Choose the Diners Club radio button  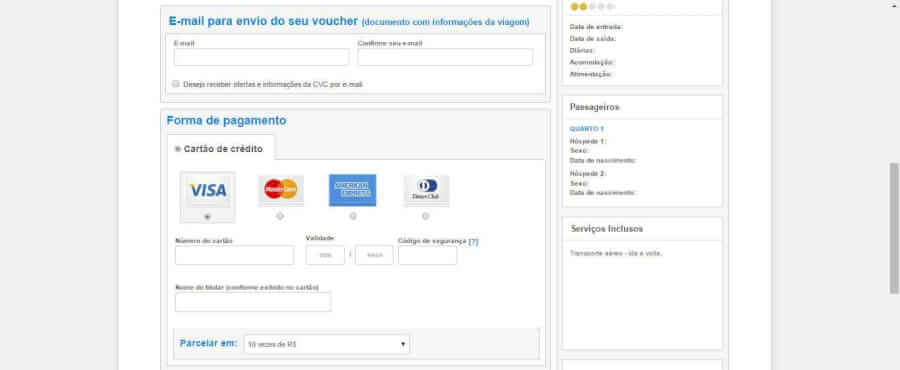click(425, 216)
